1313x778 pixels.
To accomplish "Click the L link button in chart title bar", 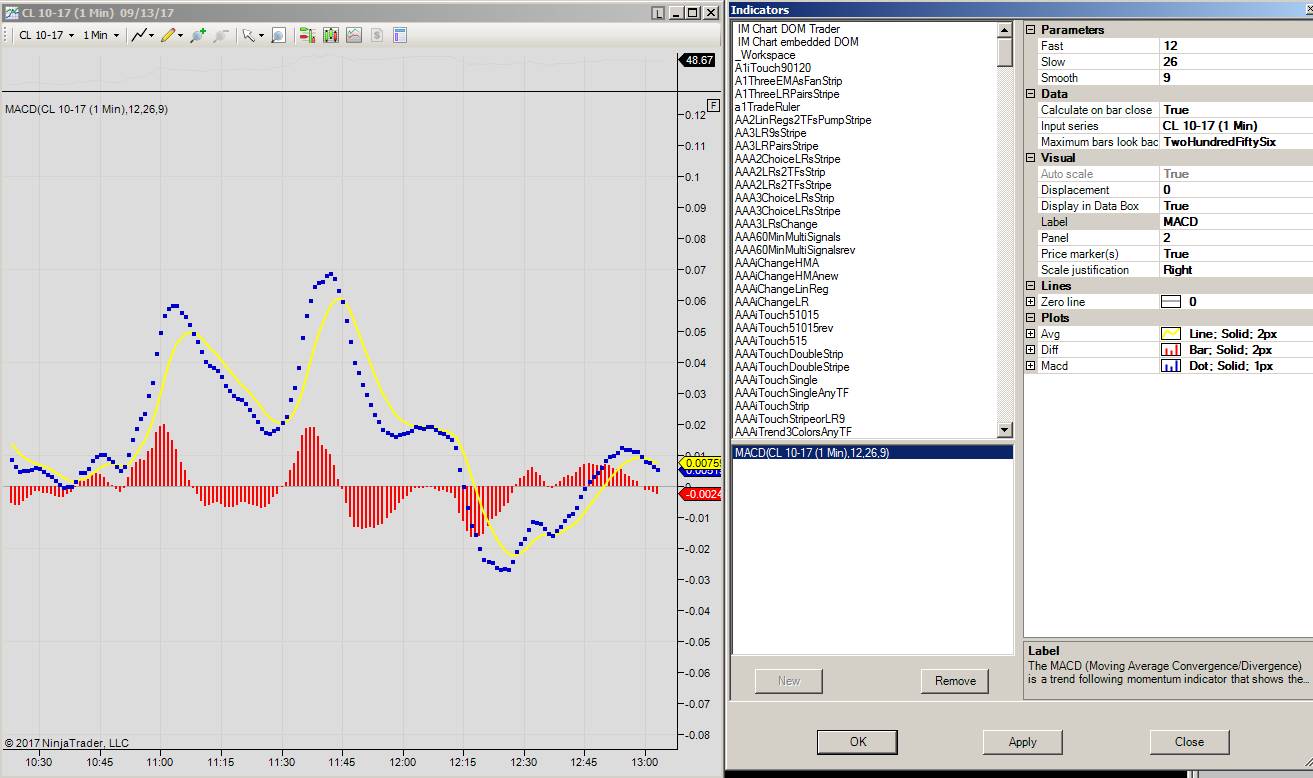I will point(656,13).
